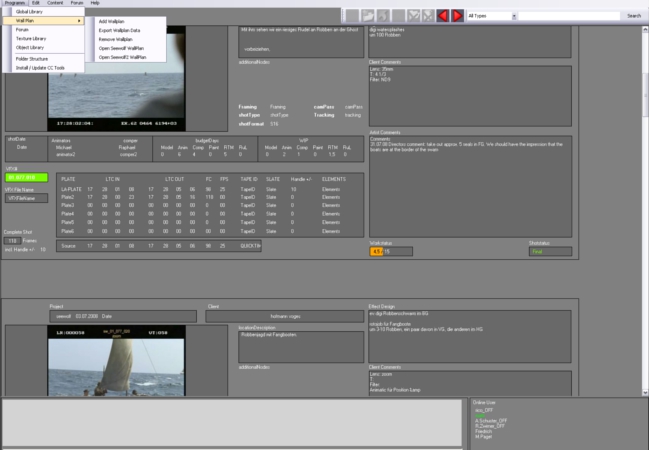The image size is (650, 450).
Task: Select Forum entry in the dropdown menu
Action: pyautogui.click(x=44, y=30)
